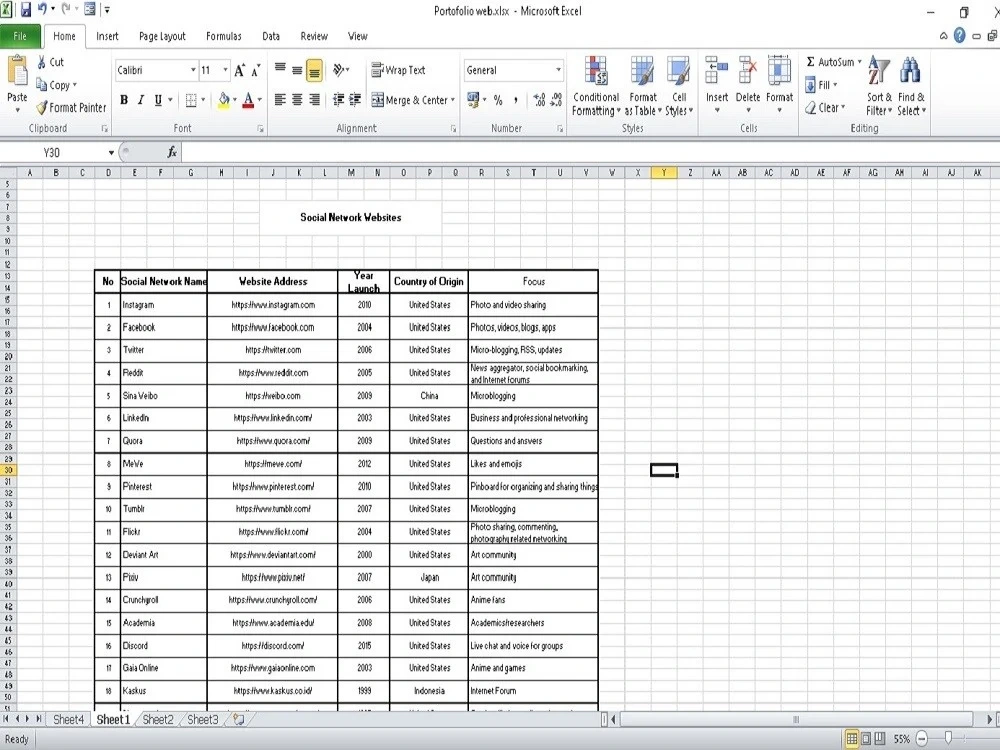Click the Insert cells icon

[x=716, y=71]
